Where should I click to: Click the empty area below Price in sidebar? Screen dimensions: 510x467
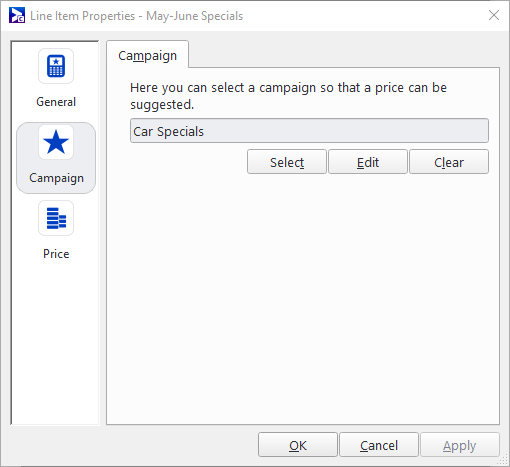point(55,342)
